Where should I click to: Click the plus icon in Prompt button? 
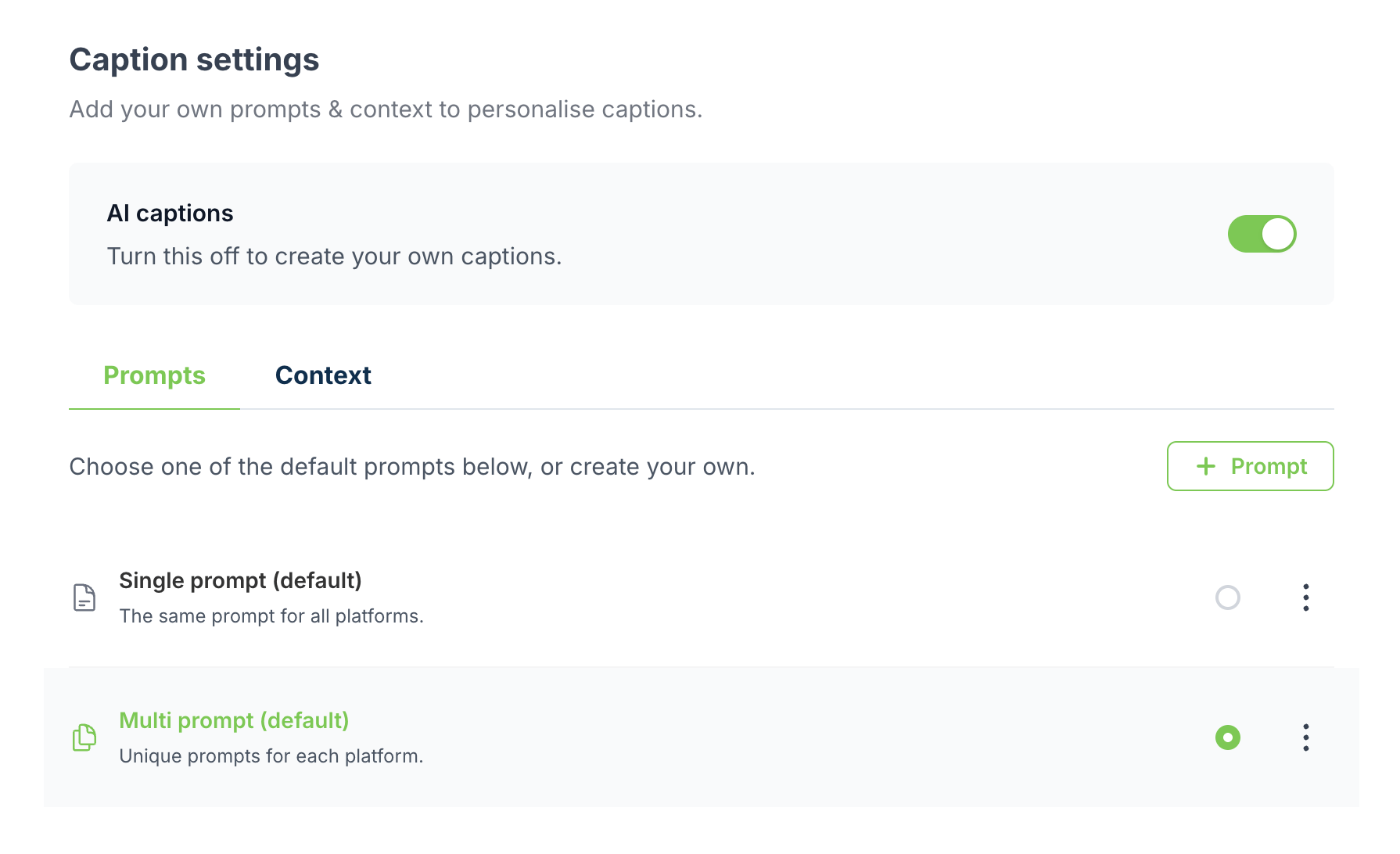pyautogui.click(x=1206, y=466)
